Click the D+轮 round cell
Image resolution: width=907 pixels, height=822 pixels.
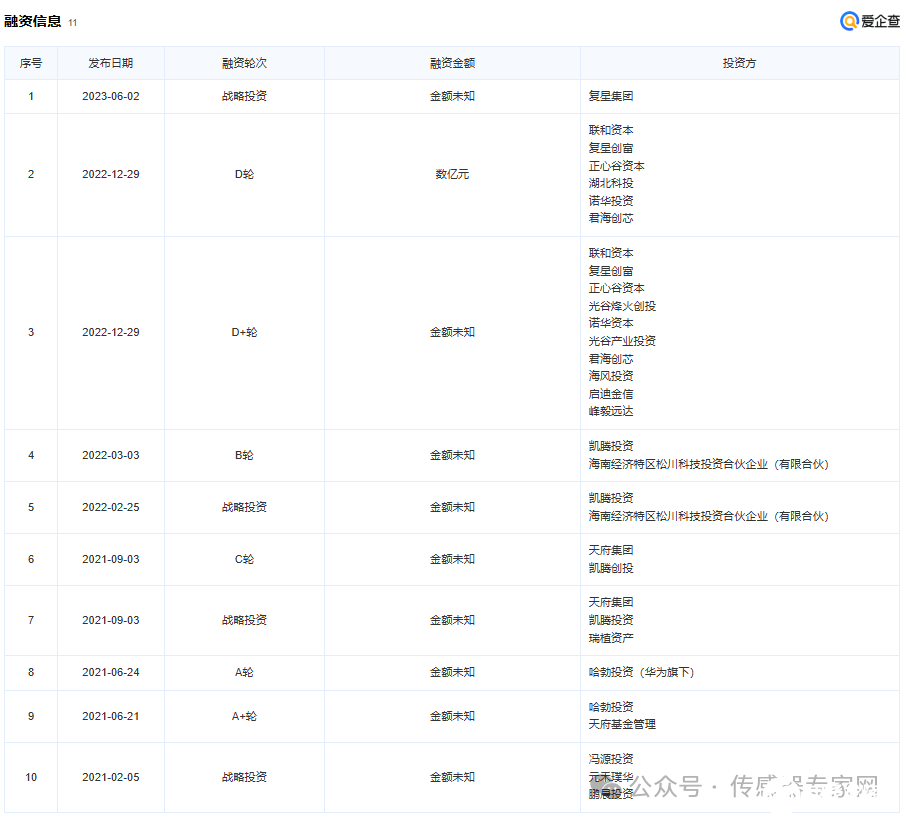[244, 332]
